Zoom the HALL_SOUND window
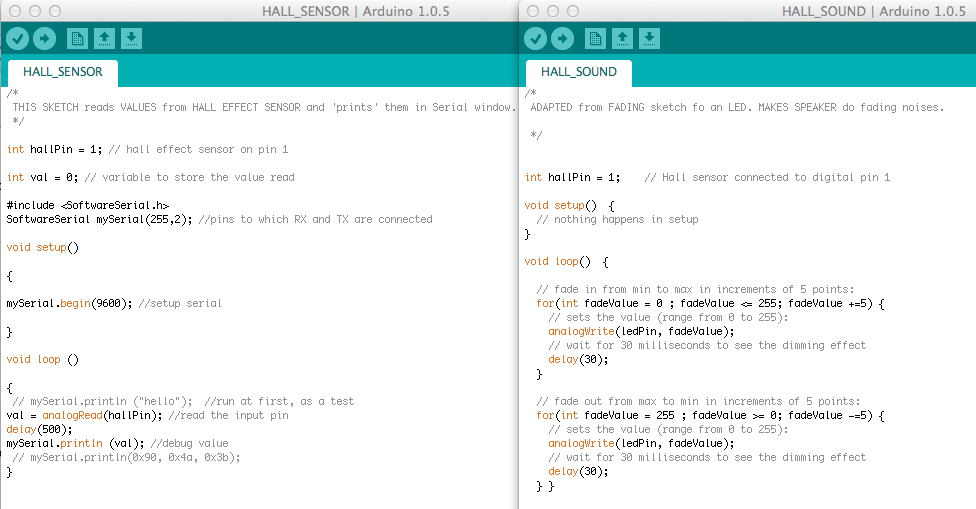 [573, 11]
